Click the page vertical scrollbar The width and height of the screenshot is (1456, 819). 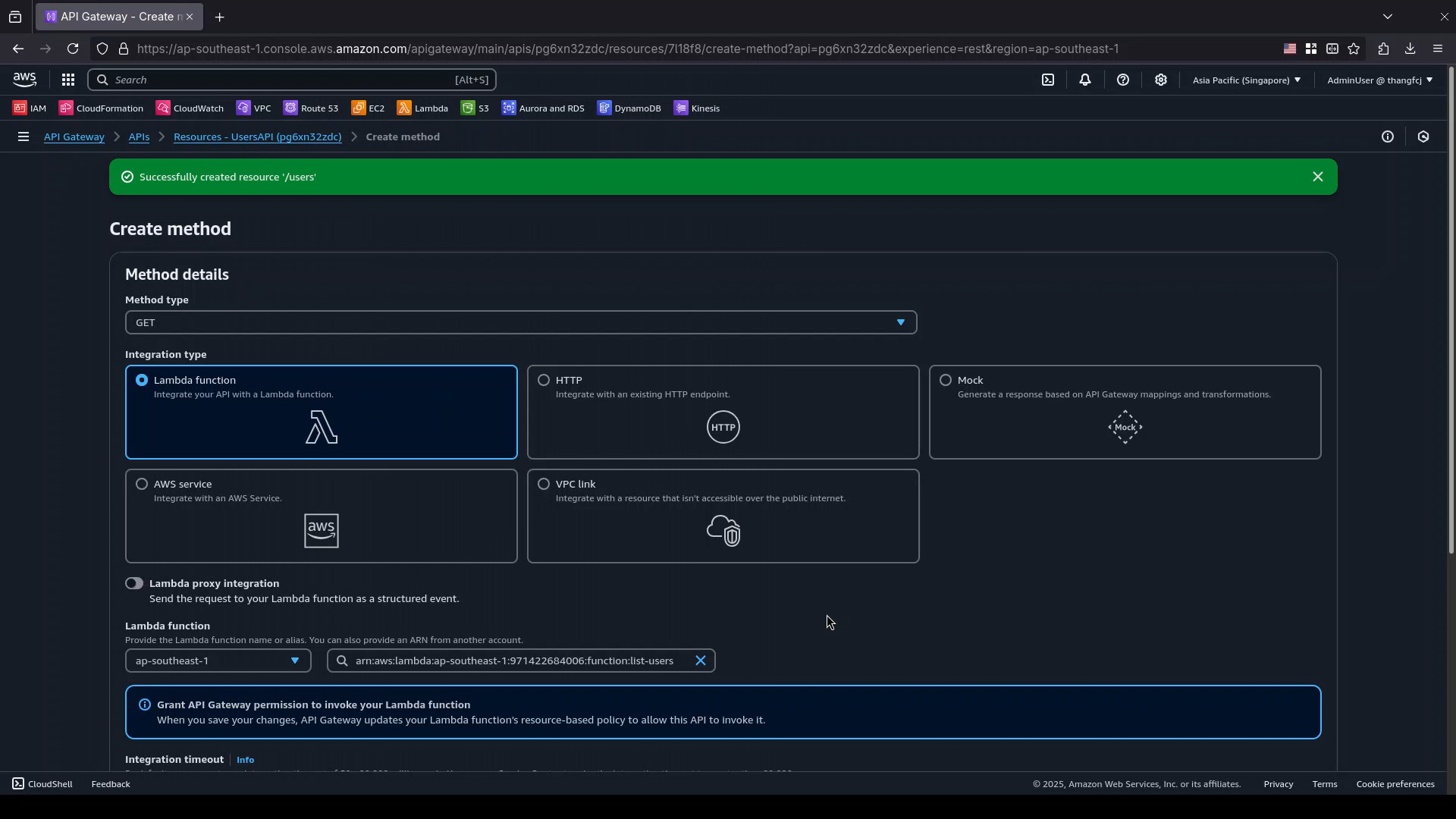point(1451,311)
